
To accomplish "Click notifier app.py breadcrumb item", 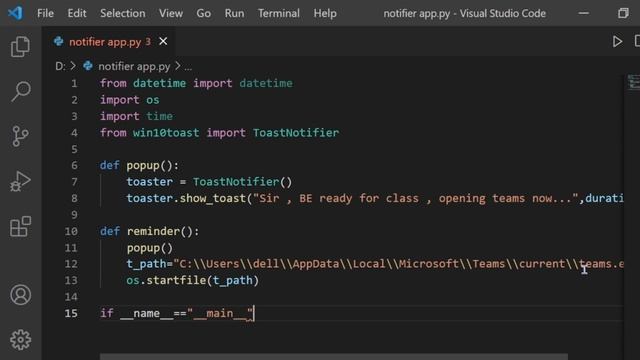I will [x=134, y=66].
